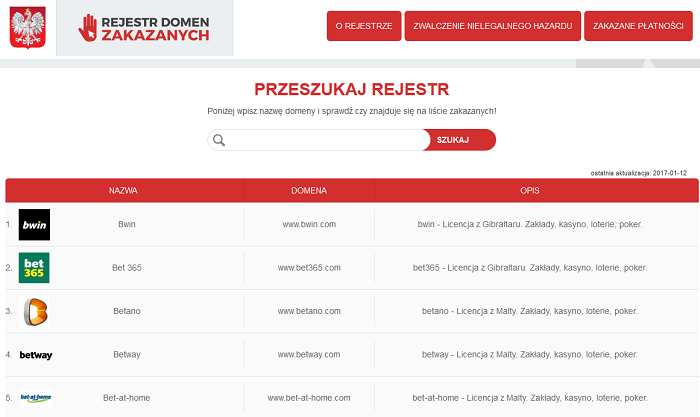Open ZAKAZANE PŁATNOŚCI page
This screenshot has height=417, width=700.
coord(638,26)
